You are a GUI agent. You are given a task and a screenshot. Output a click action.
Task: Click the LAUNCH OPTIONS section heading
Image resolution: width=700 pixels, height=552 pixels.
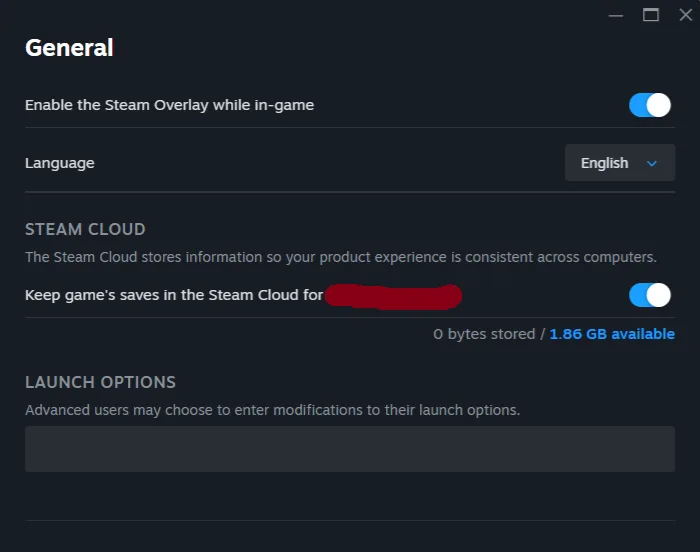(x=100, y=382)
